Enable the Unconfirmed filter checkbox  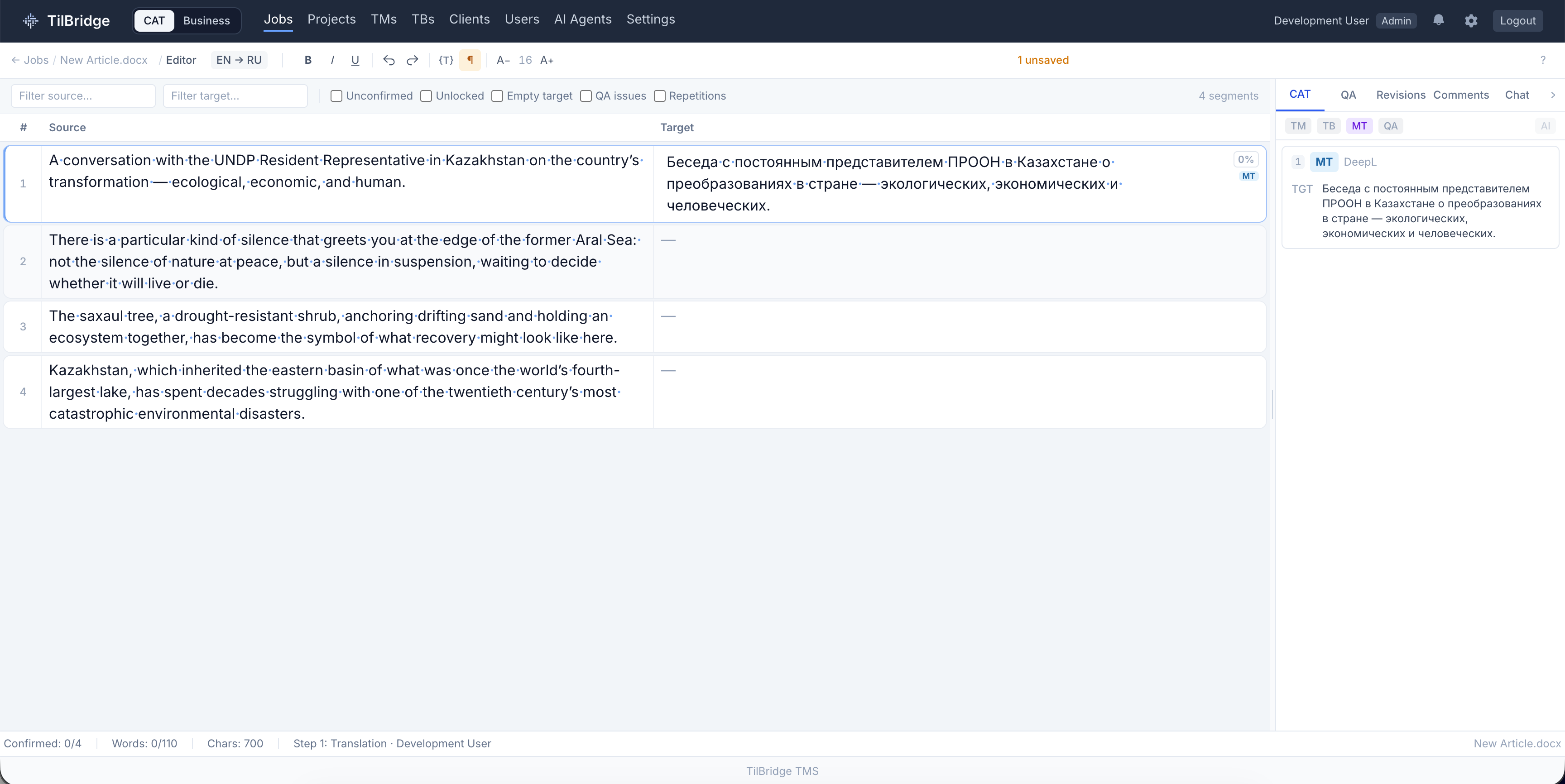[x=336, y=96]
